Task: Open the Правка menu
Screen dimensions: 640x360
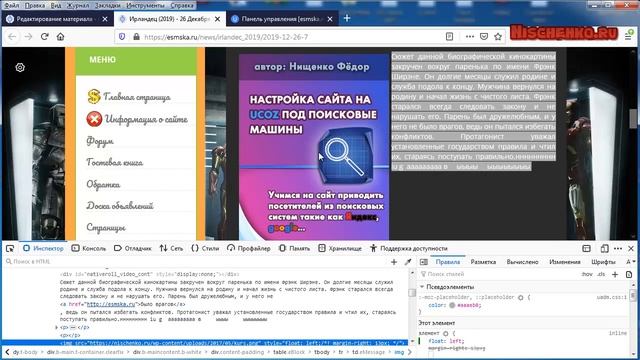Action: click(x=35, y=6)
